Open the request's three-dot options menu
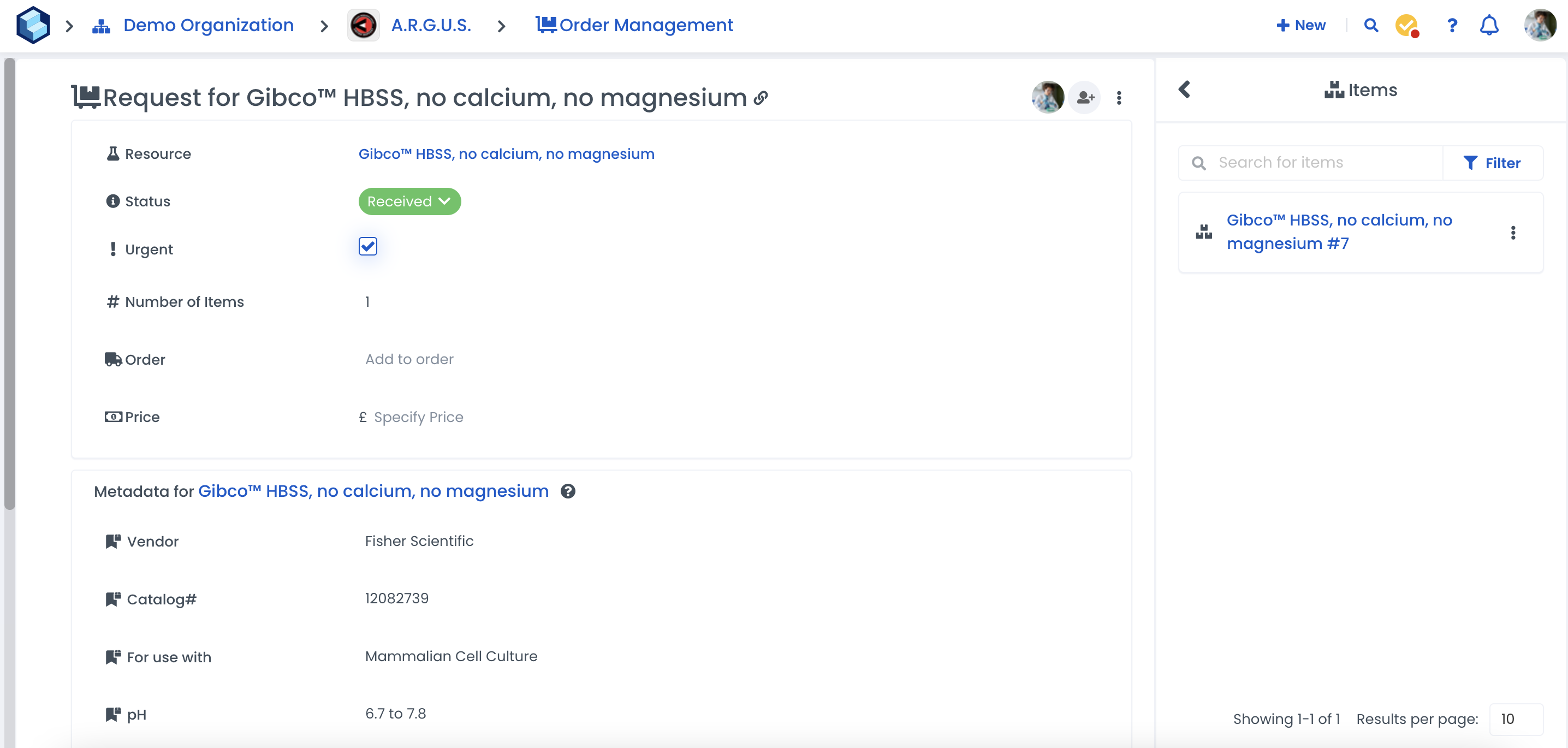The width and height of the screenshot is (1568, 748). click(x=1119, y=97)
